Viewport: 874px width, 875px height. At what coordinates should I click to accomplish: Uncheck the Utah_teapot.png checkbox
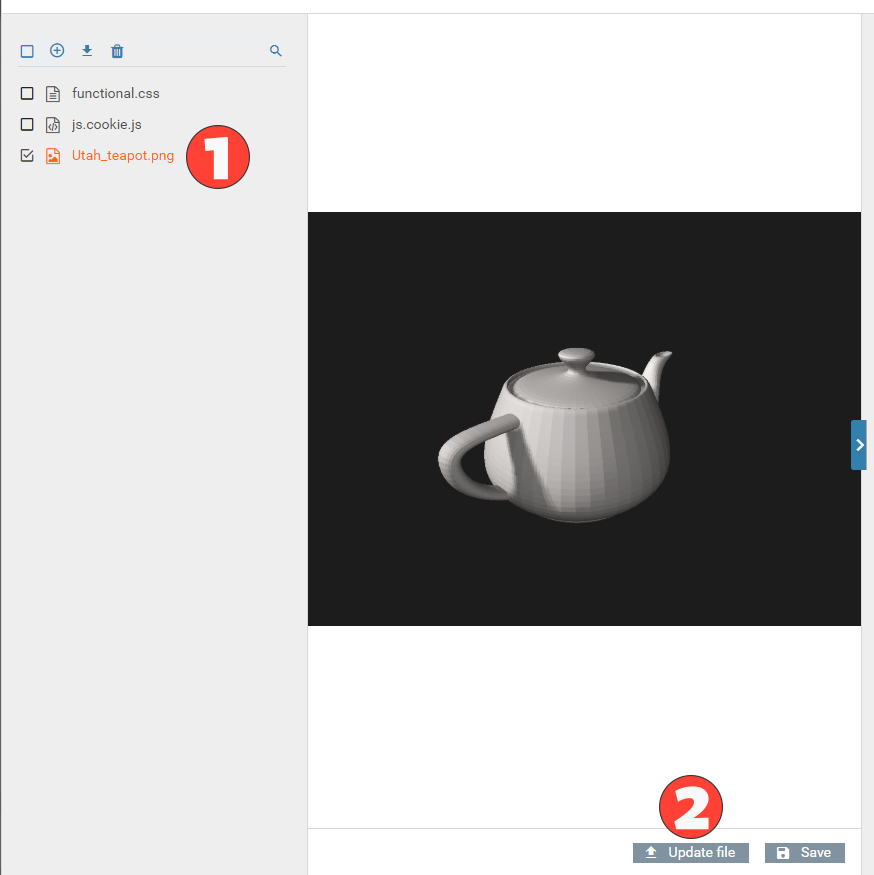point(27,156)
